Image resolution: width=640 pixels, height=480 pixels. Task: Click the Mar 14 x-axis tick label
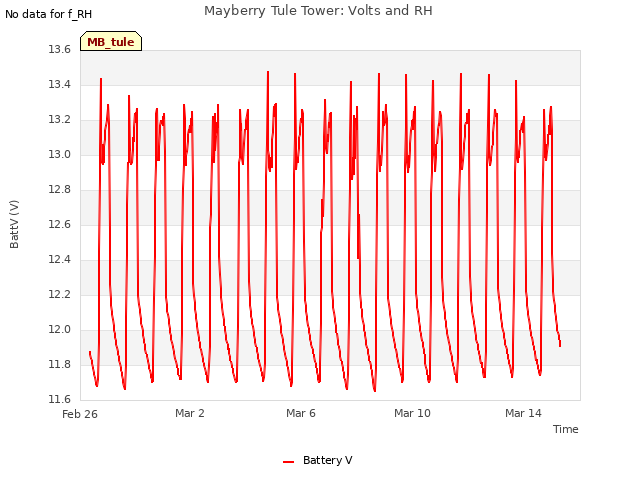point(523,413)
